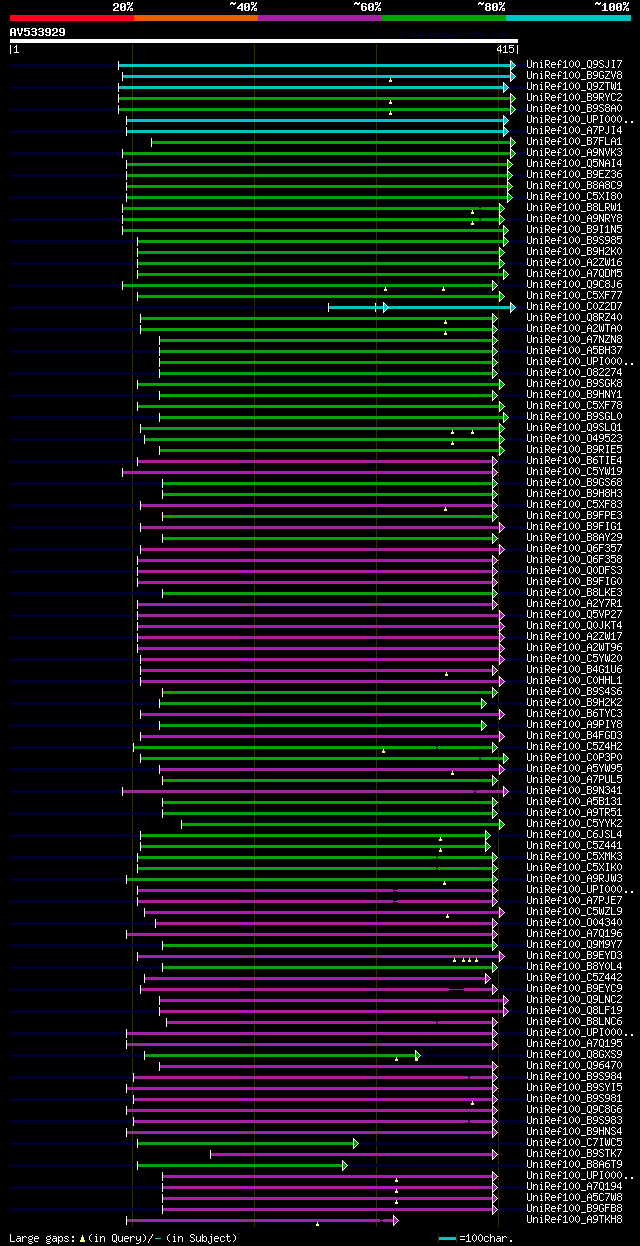Click the orange ~40% legend color segment
Image resolution: width=640 pixels, height=1246 pixels.
195,18
